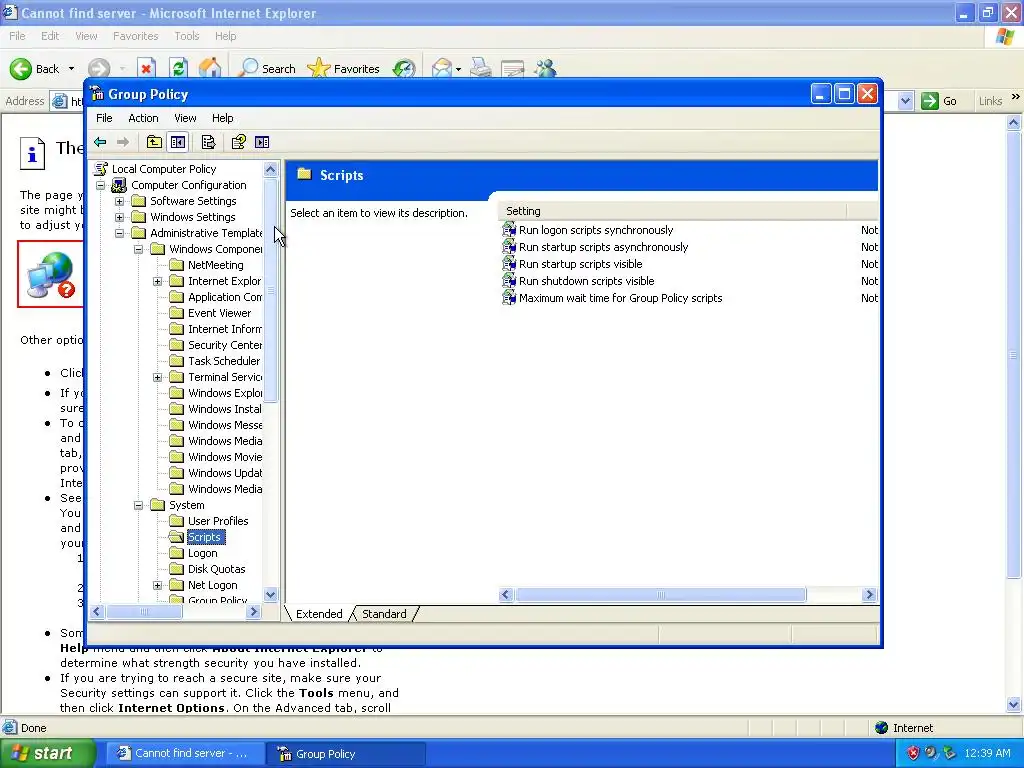Open the Help menu in Group Policy

tap(222, 118)
